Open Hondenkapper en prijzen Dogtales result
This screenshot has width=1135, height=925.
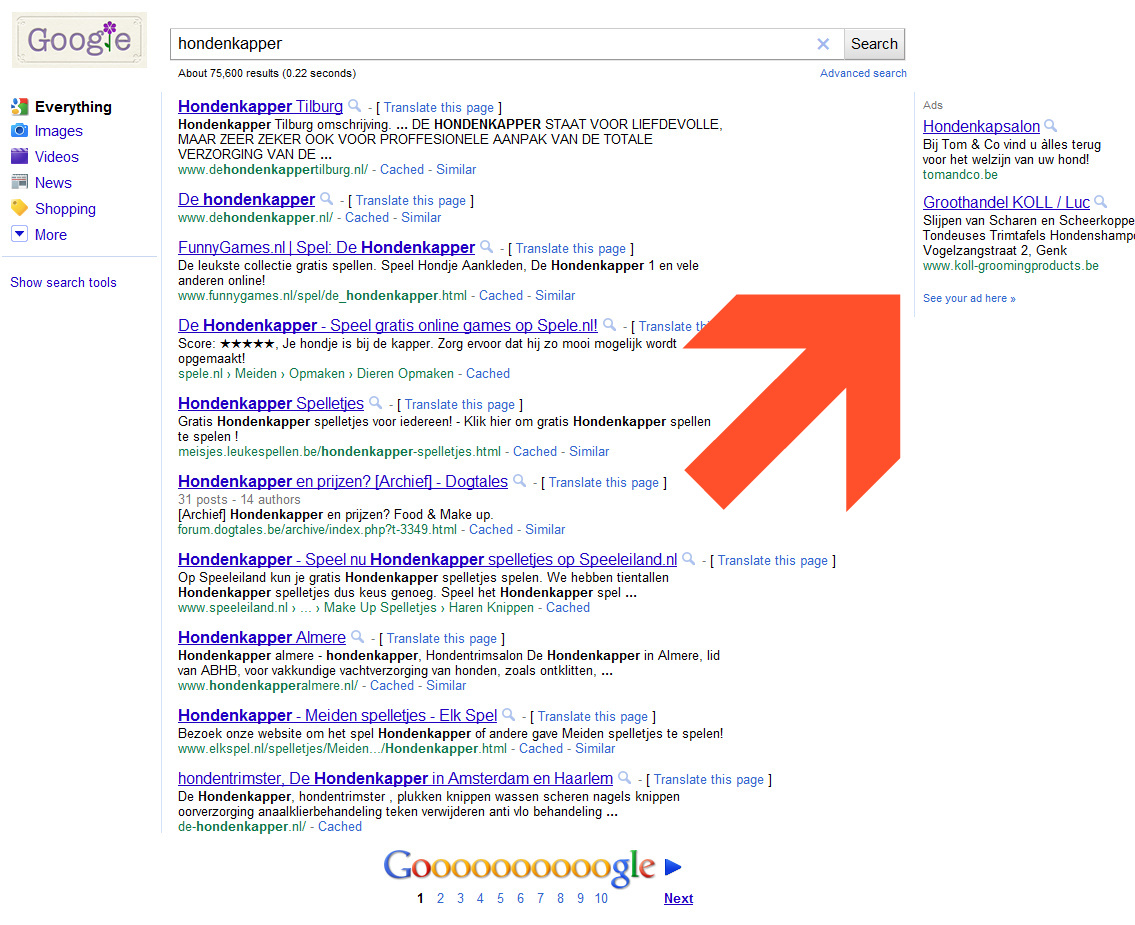[343, 481]
